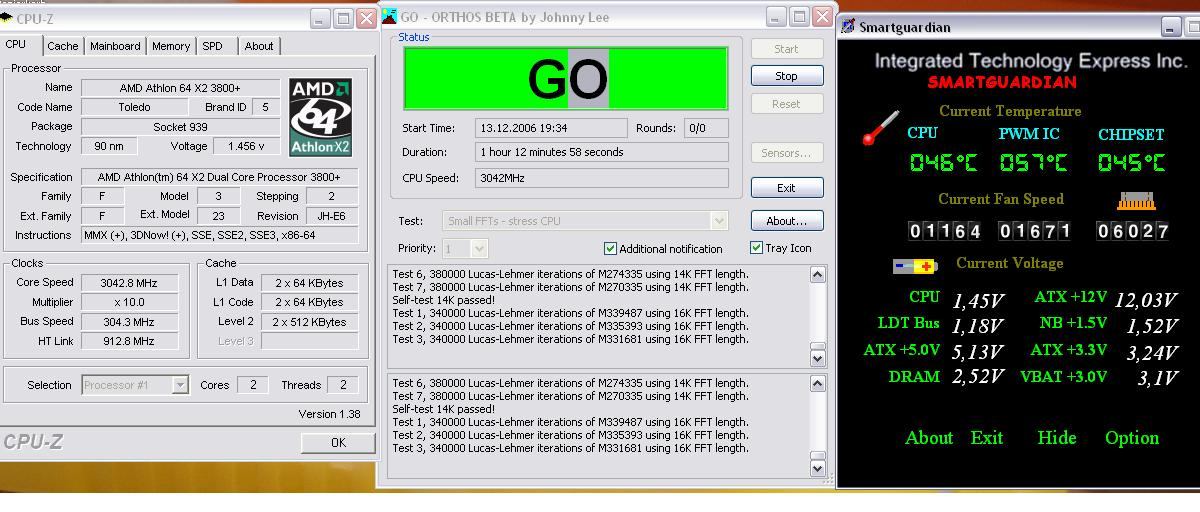Click the orange heatsink fan icon
This screenshot has width=1200, height=512.
1135,201
